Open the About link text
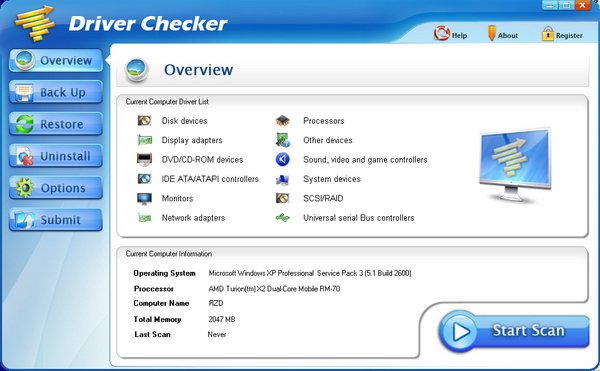This screenshot has height=371, width=600. tap(508, 36)
